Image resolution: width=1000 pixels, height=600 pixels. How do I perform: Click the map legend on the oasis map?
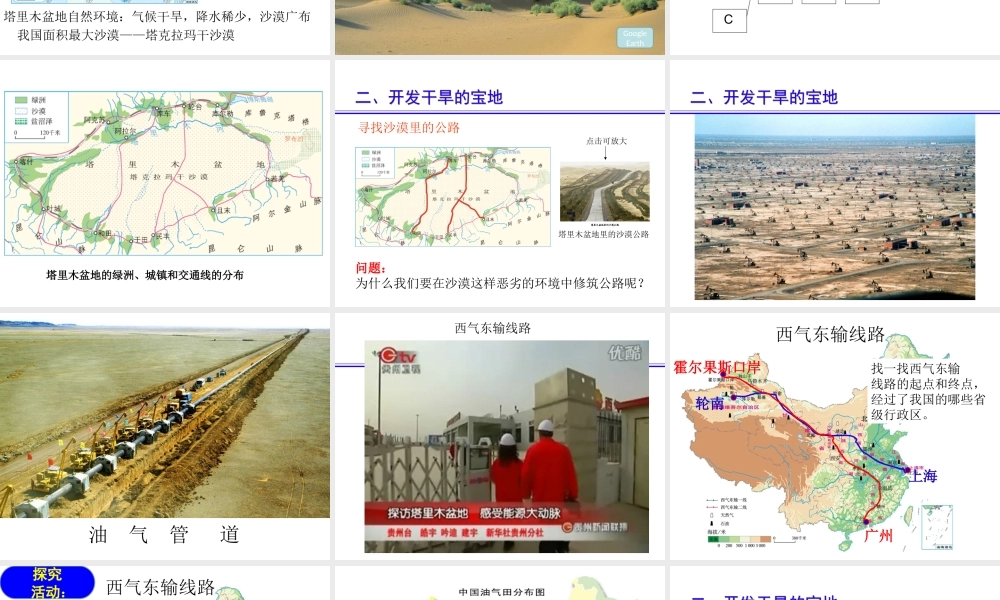tap(36, 115)
